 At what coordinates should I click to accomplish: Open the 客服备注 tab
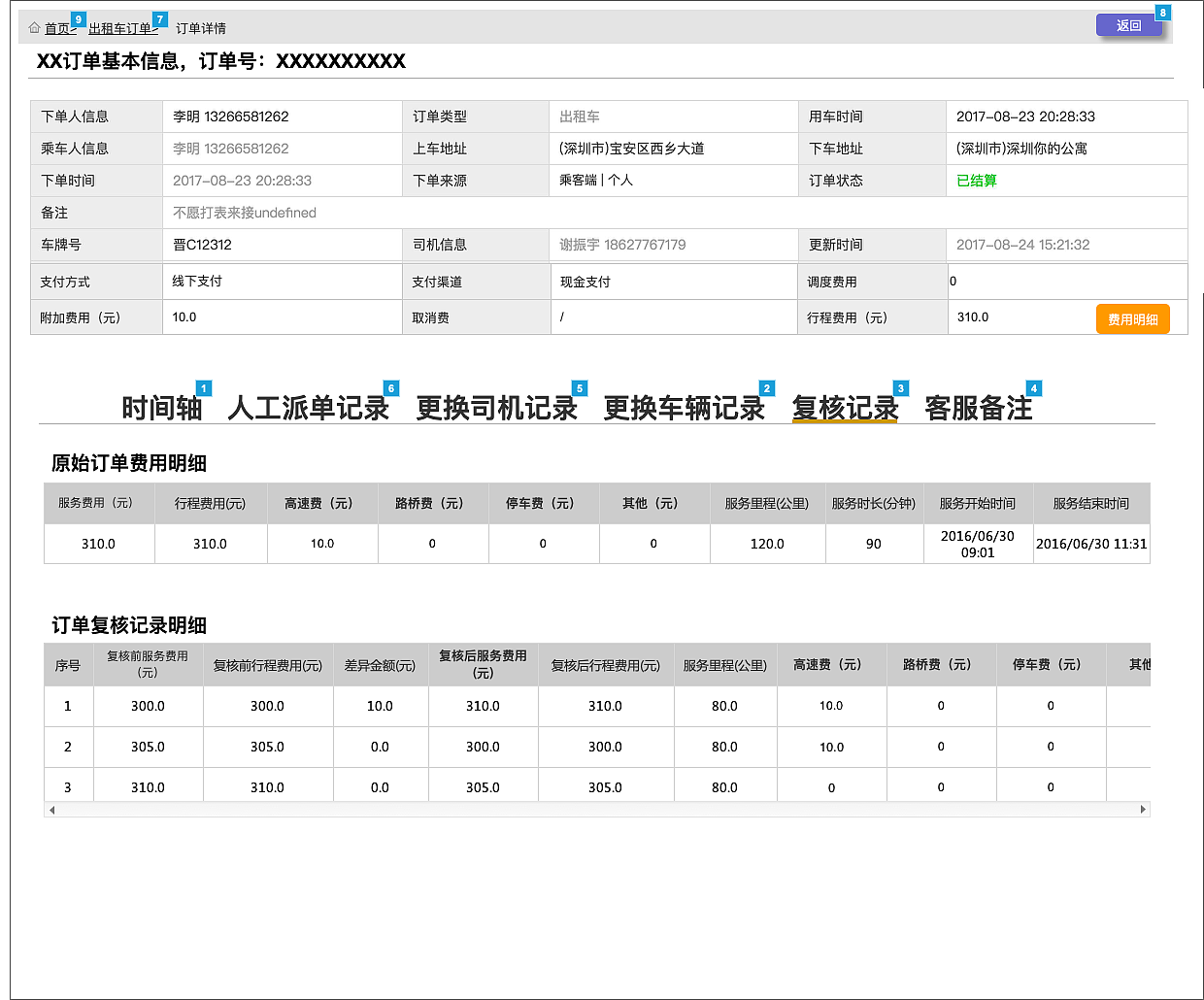[979, 408]
